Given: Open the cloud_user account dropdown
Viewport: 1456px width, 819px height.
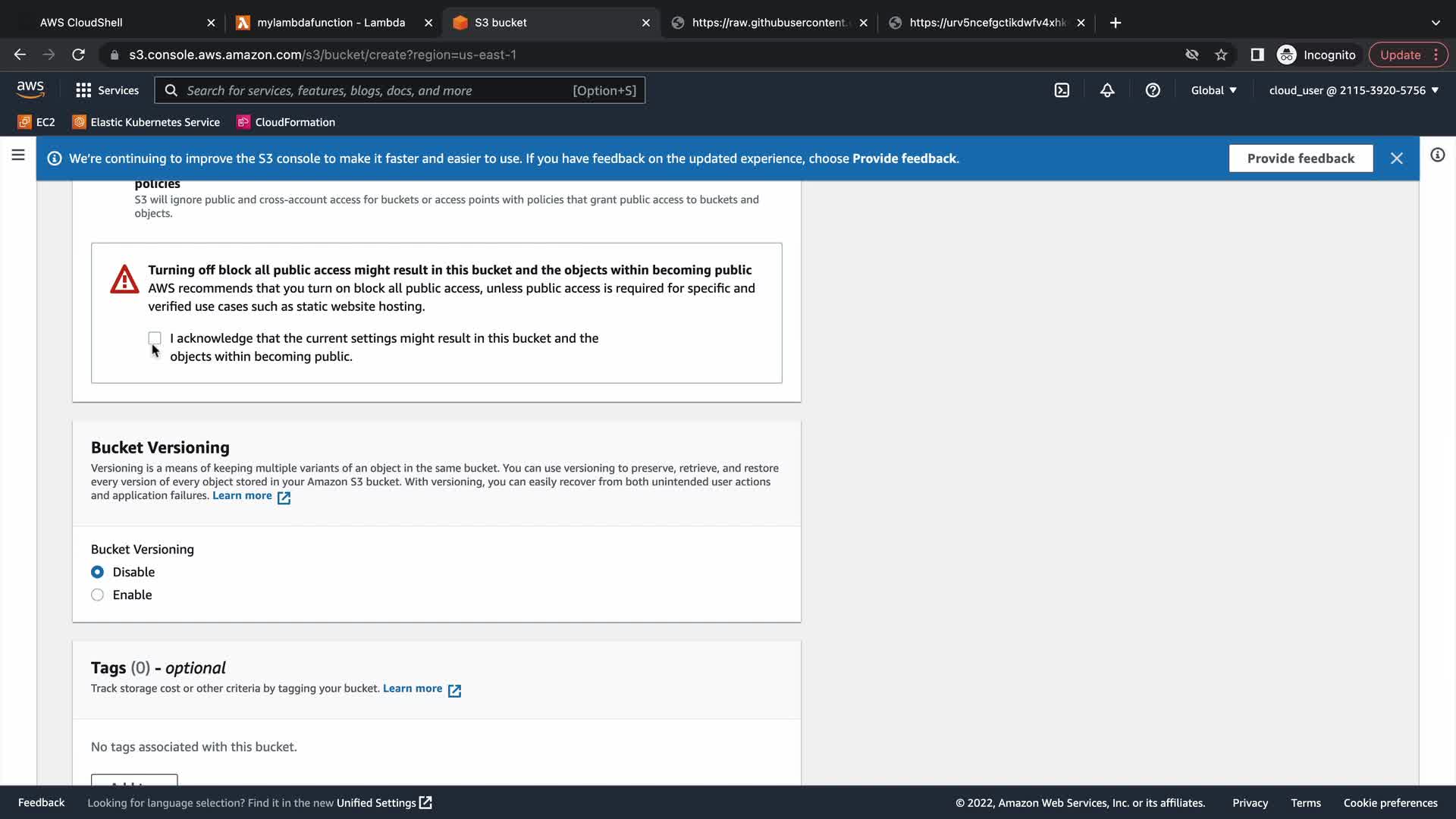Looking at the screenshot, I should (x=1354, y=90).
